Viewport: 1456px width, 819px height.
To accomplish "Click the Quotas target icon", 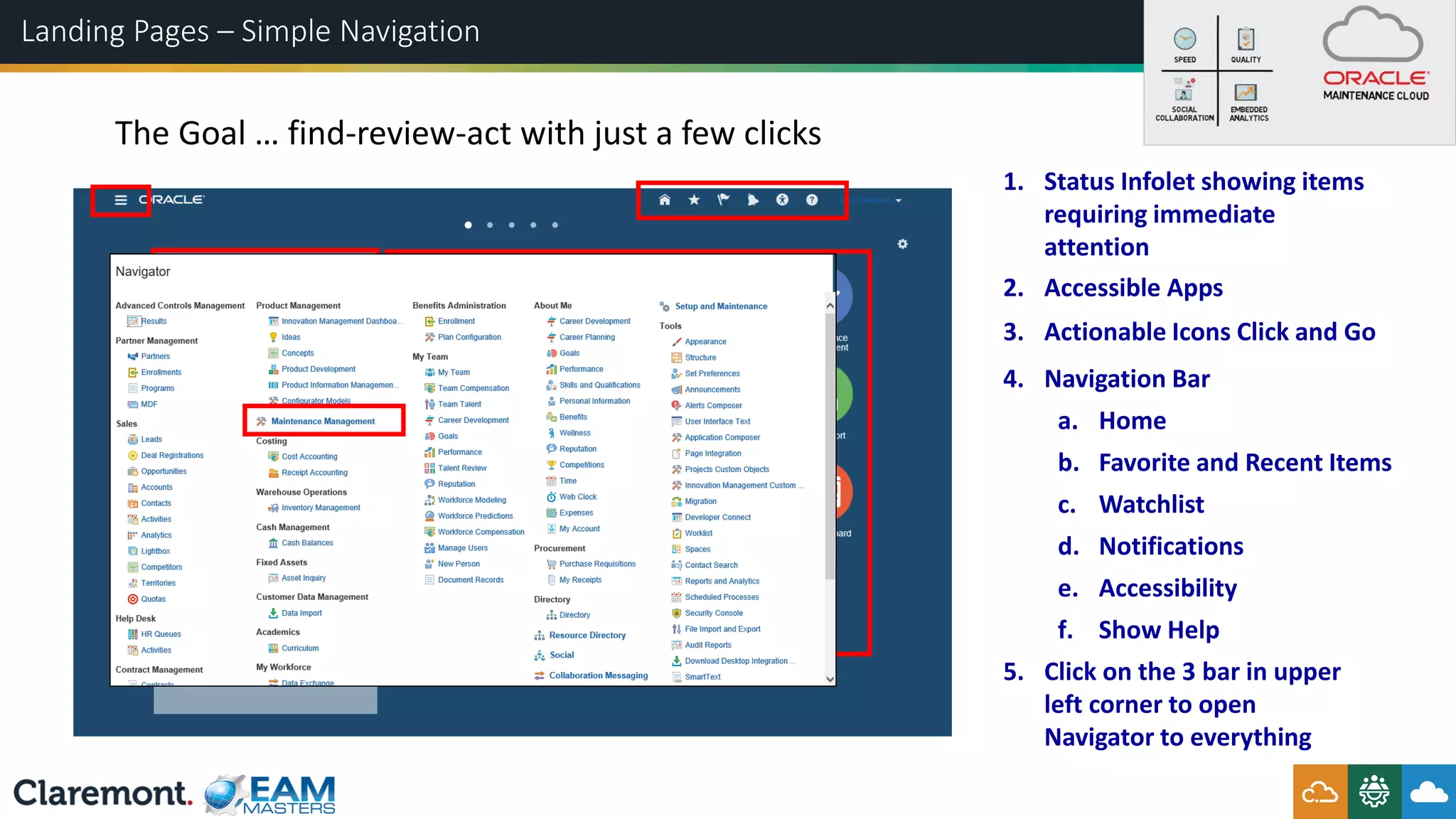I will [133, 599].
